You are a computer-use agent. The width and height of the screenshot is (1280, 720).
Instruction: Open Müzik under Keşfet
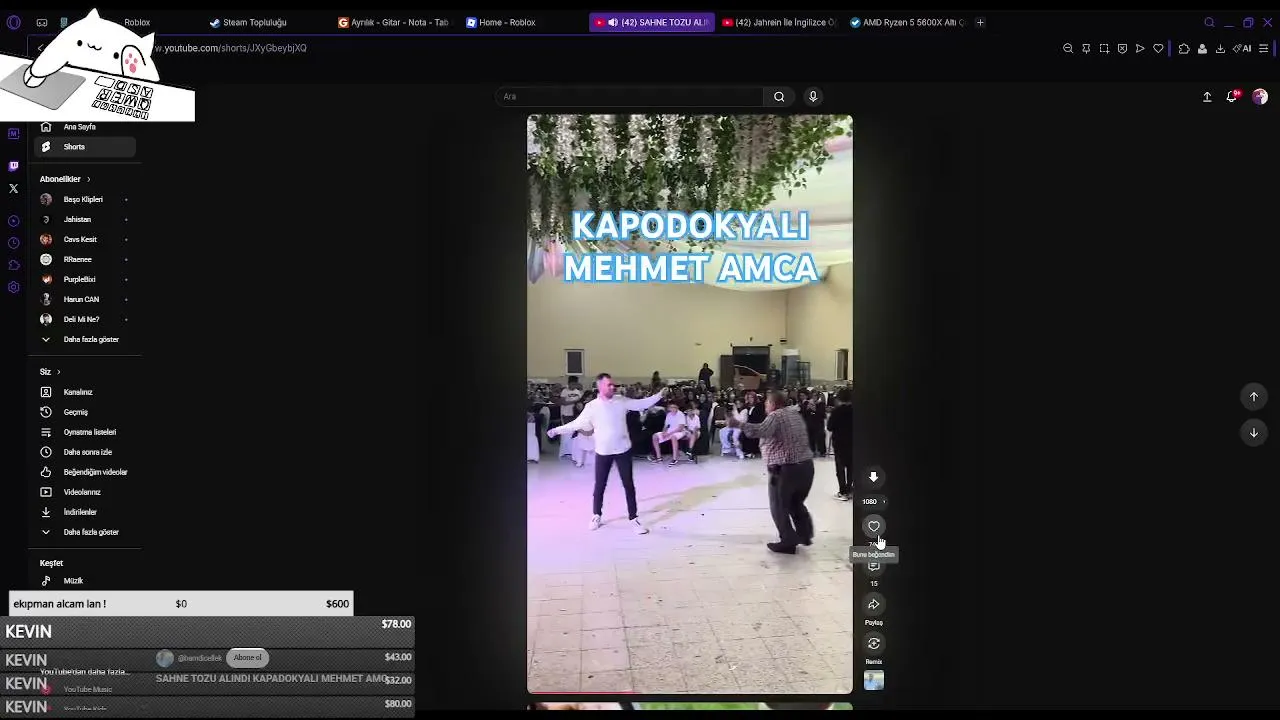(x=85, y=581)
